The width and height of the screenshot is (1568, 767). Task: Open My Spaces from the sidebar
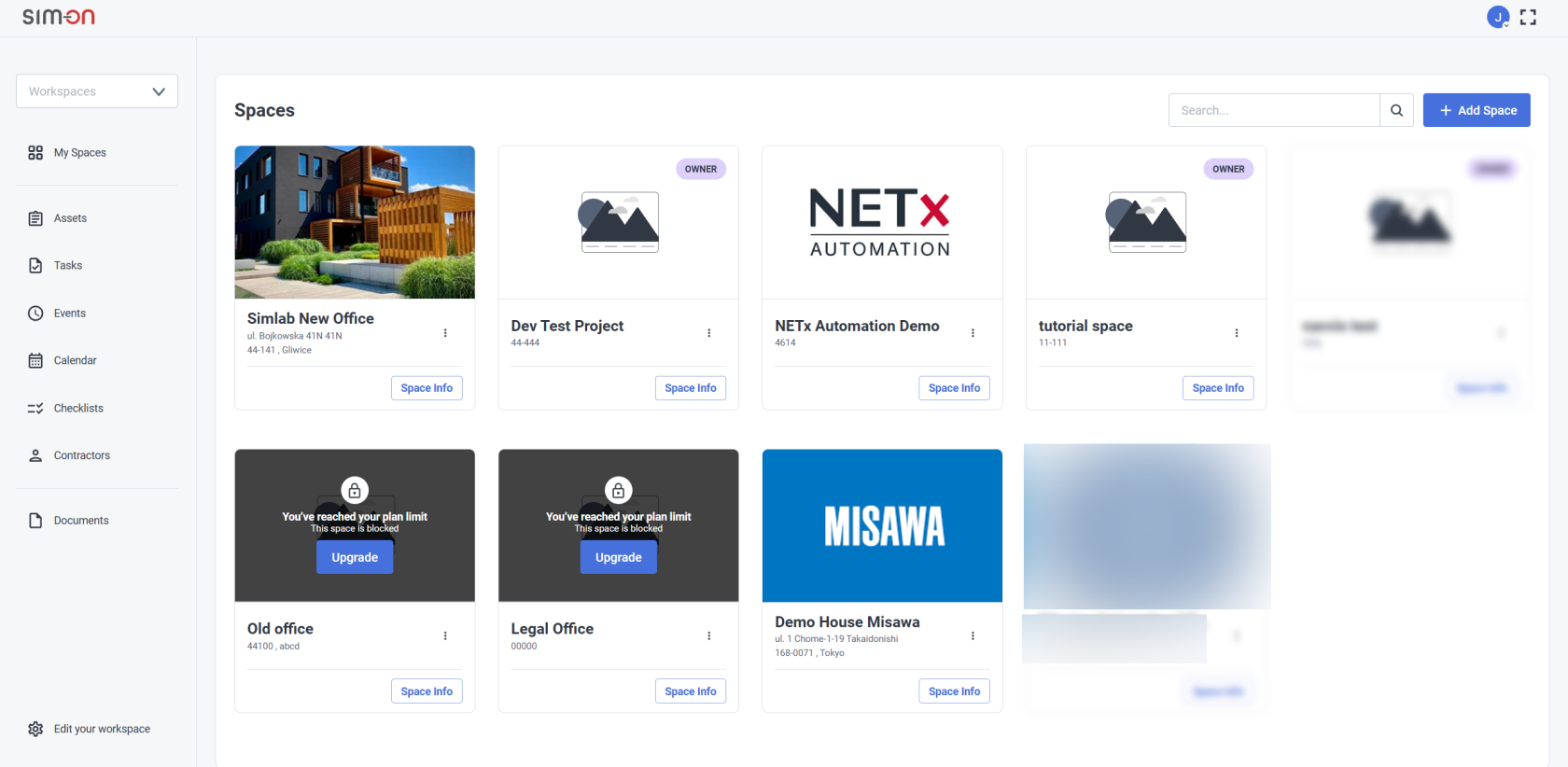[80, 153]
